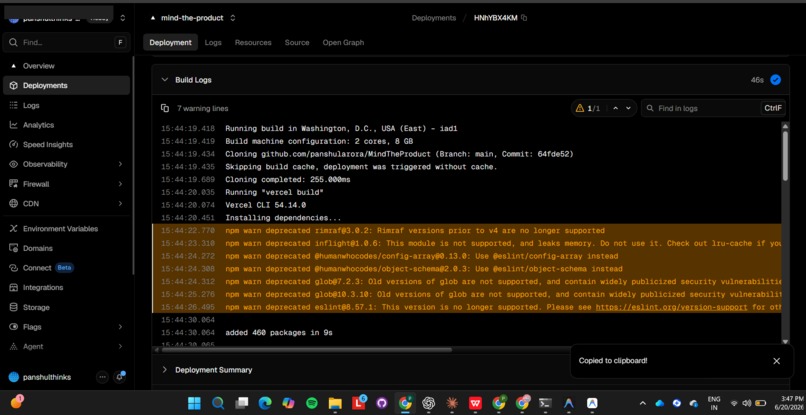Click the blue build success checkmark
Screen dimensions: 806x415
click(x=776, y=80)
